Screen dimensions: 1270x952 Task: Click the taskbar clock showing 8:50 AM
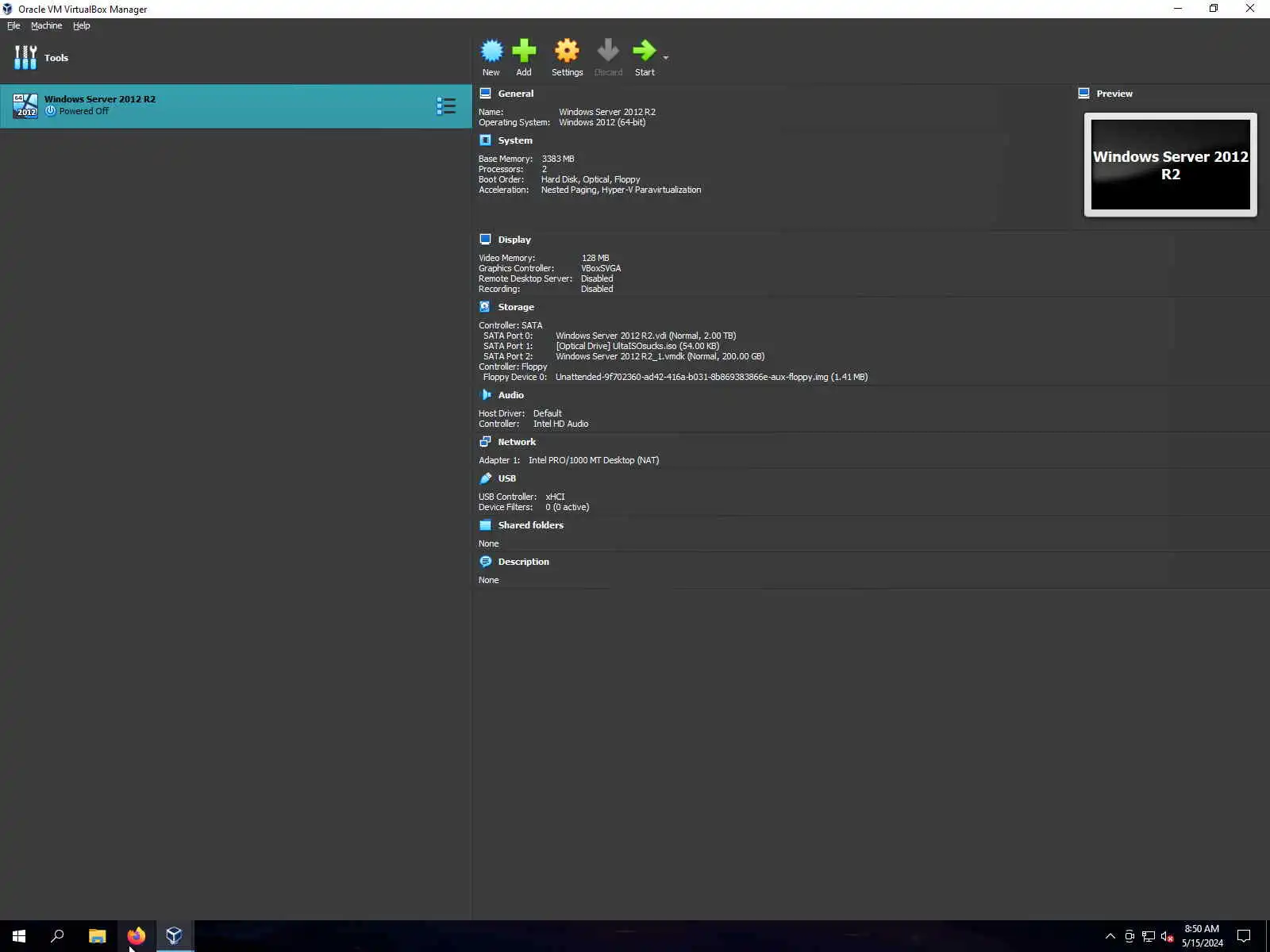(1202, 936)
